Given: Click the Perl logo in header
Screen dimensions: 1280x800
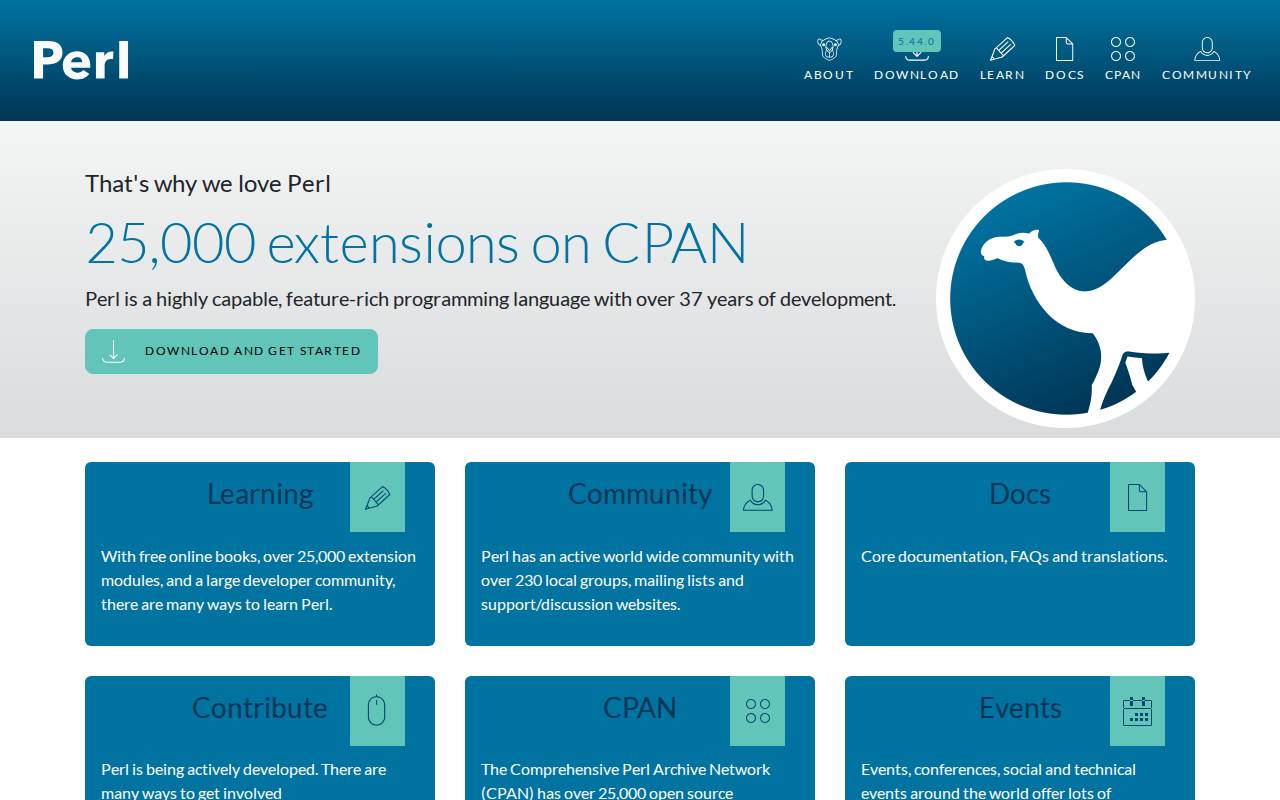Looking at the screenshot, I should click(x=81, y=60).
